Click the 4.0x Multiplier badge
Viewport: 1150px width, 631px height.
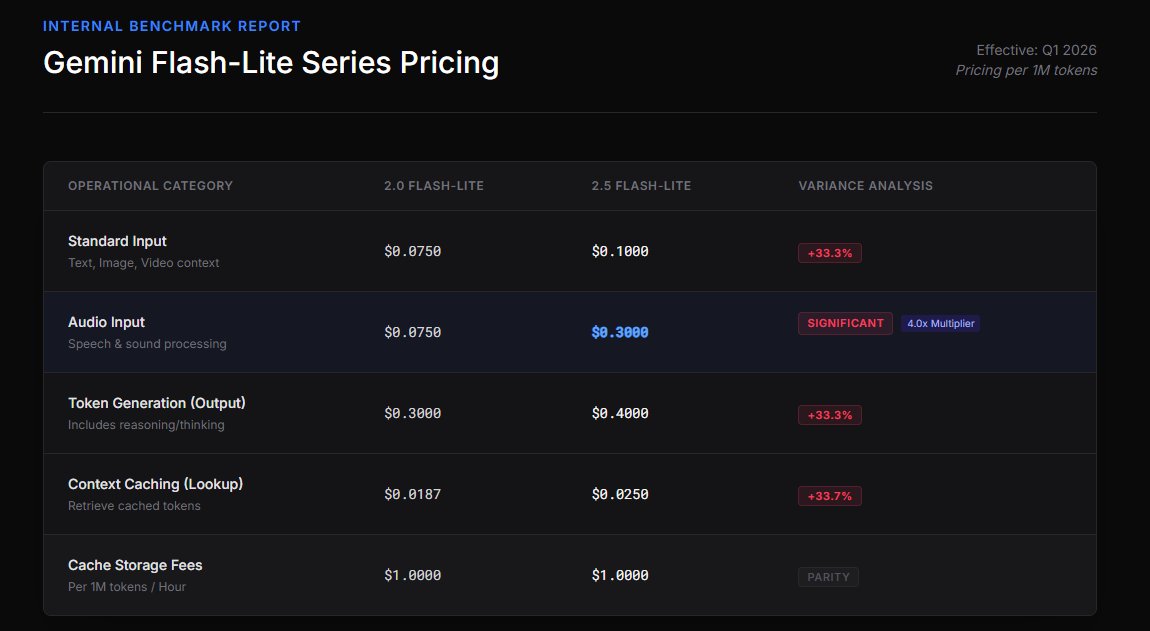tap(940, 324)
